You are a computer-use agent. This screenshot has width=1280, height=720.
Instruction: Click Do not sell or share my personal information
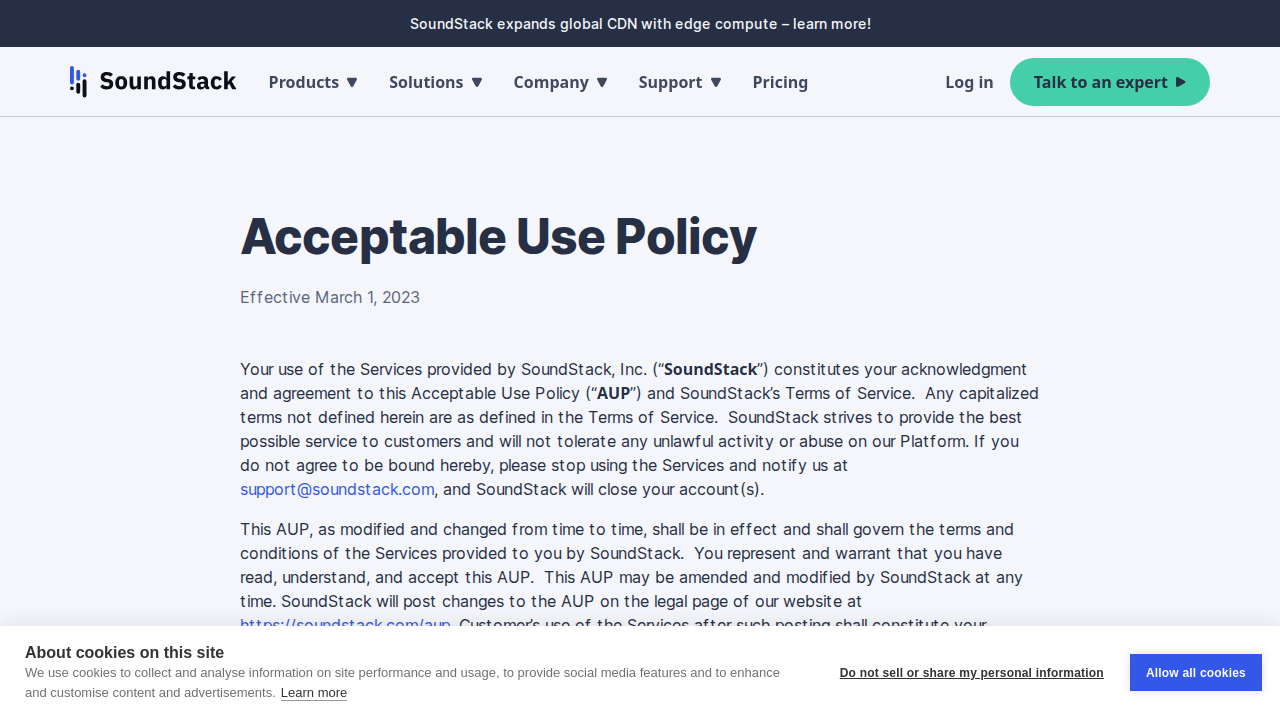pos(972,673)
